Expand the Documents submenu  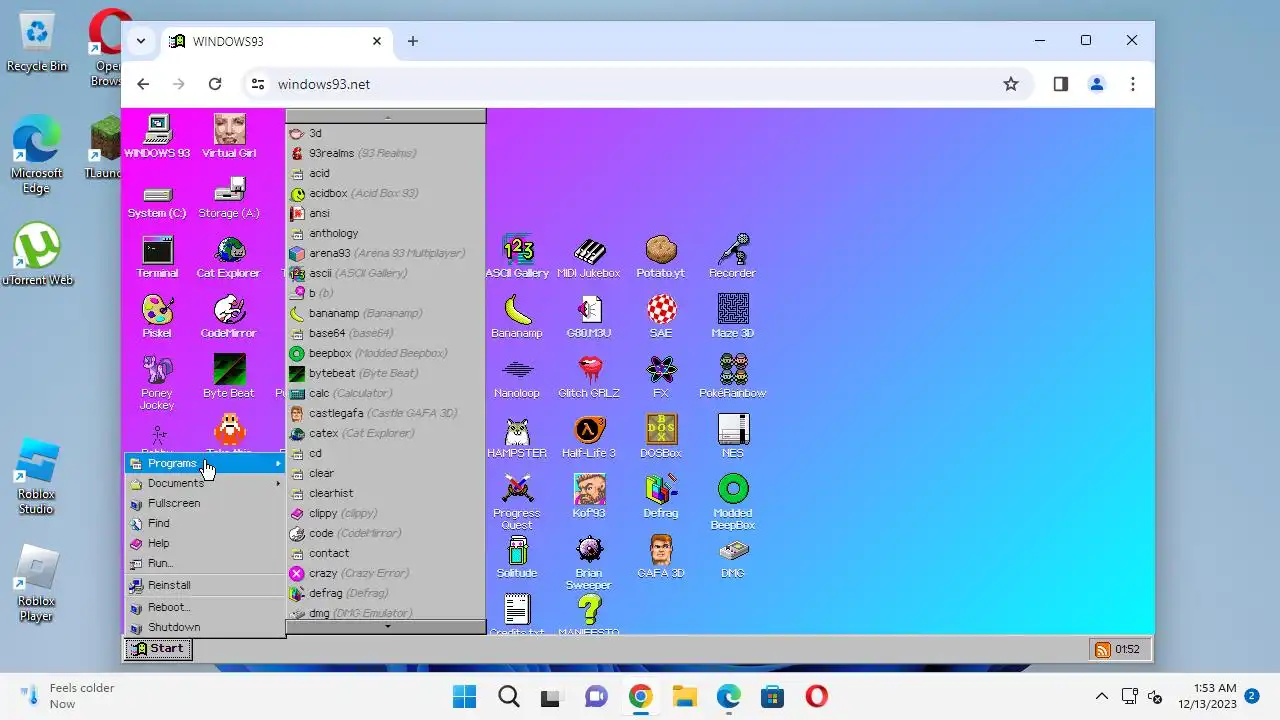pyautogui.click(x=205, y=483)
